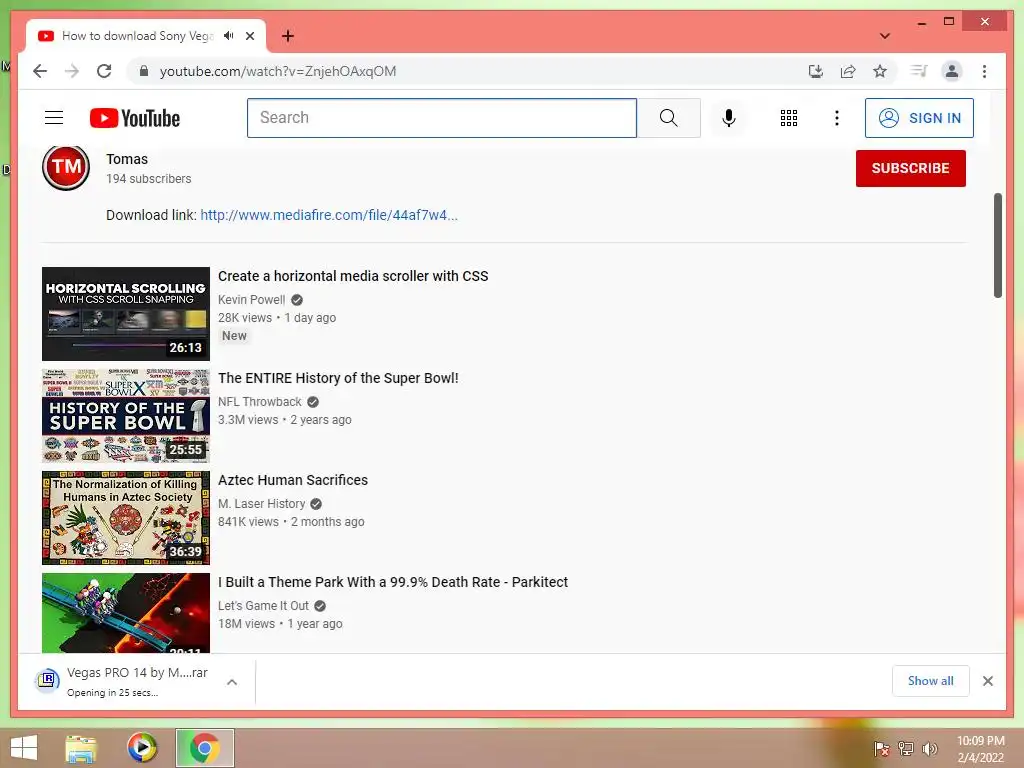Click the '194 subscribers' text
Screen dimensions: 1024x768
[x=149, y=179]
